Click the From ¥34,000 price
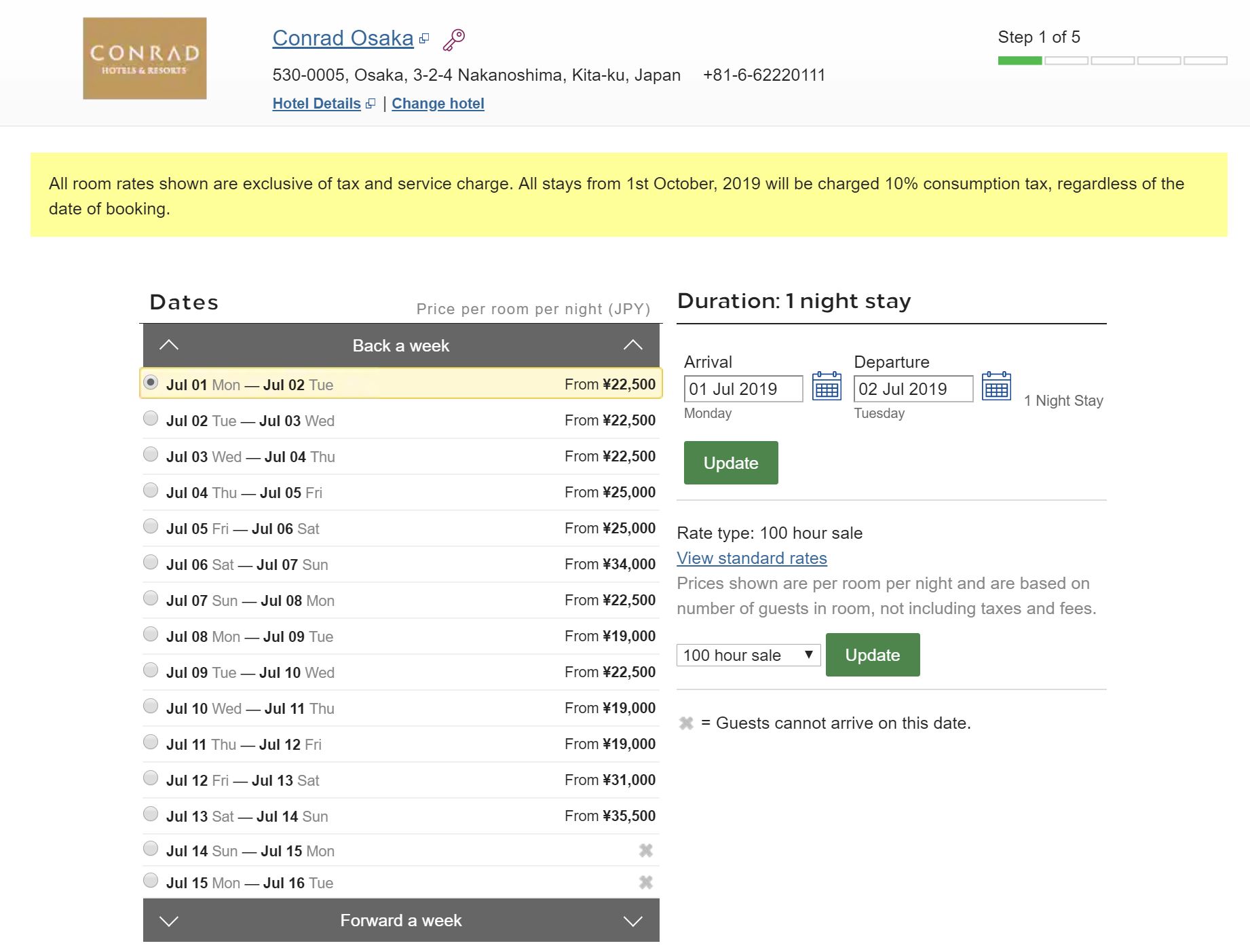Screen dimensions: 1250x952 (610, 564)
